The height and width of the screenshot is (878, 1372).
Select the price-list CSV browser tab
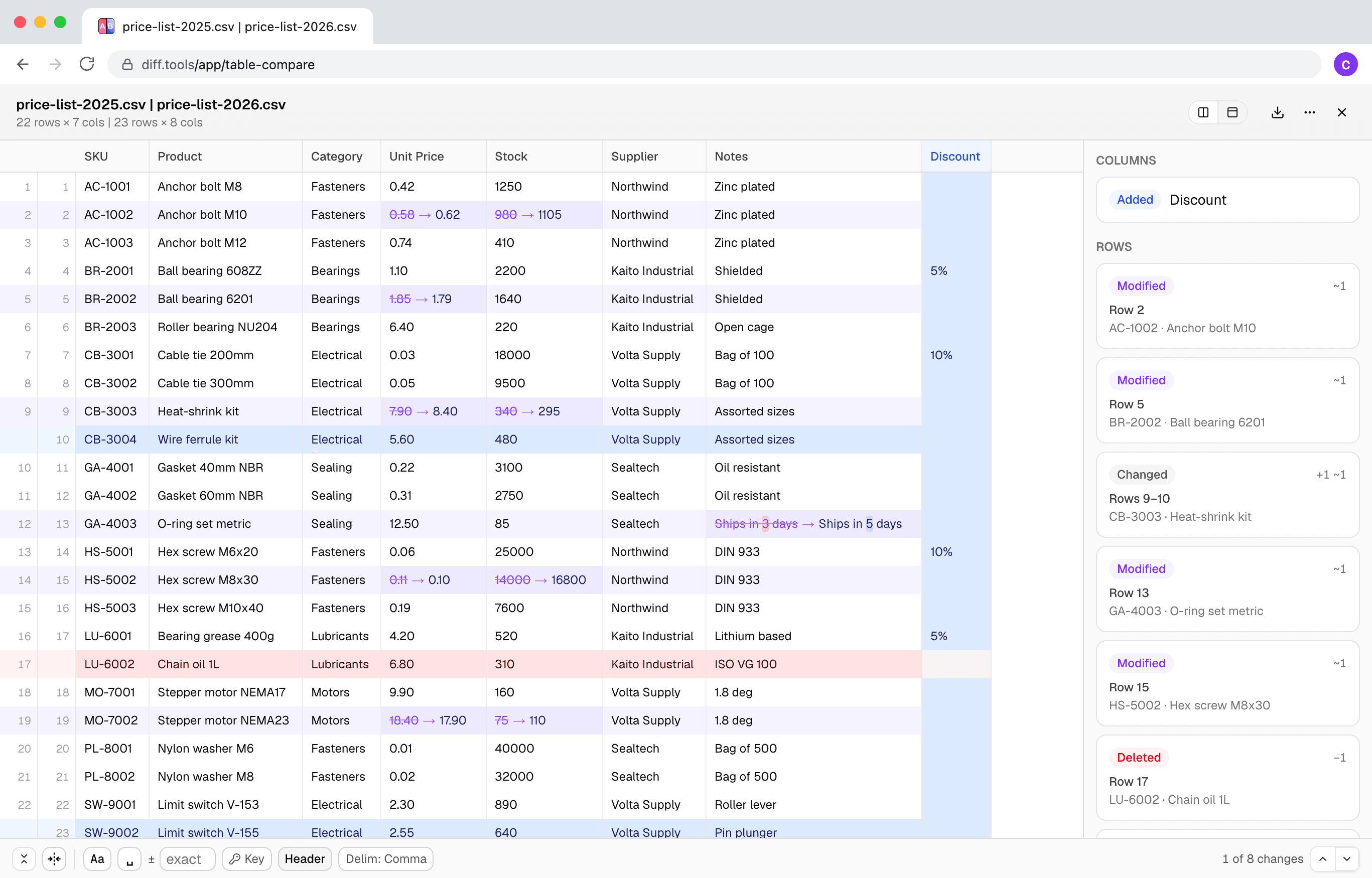(228, 26)
